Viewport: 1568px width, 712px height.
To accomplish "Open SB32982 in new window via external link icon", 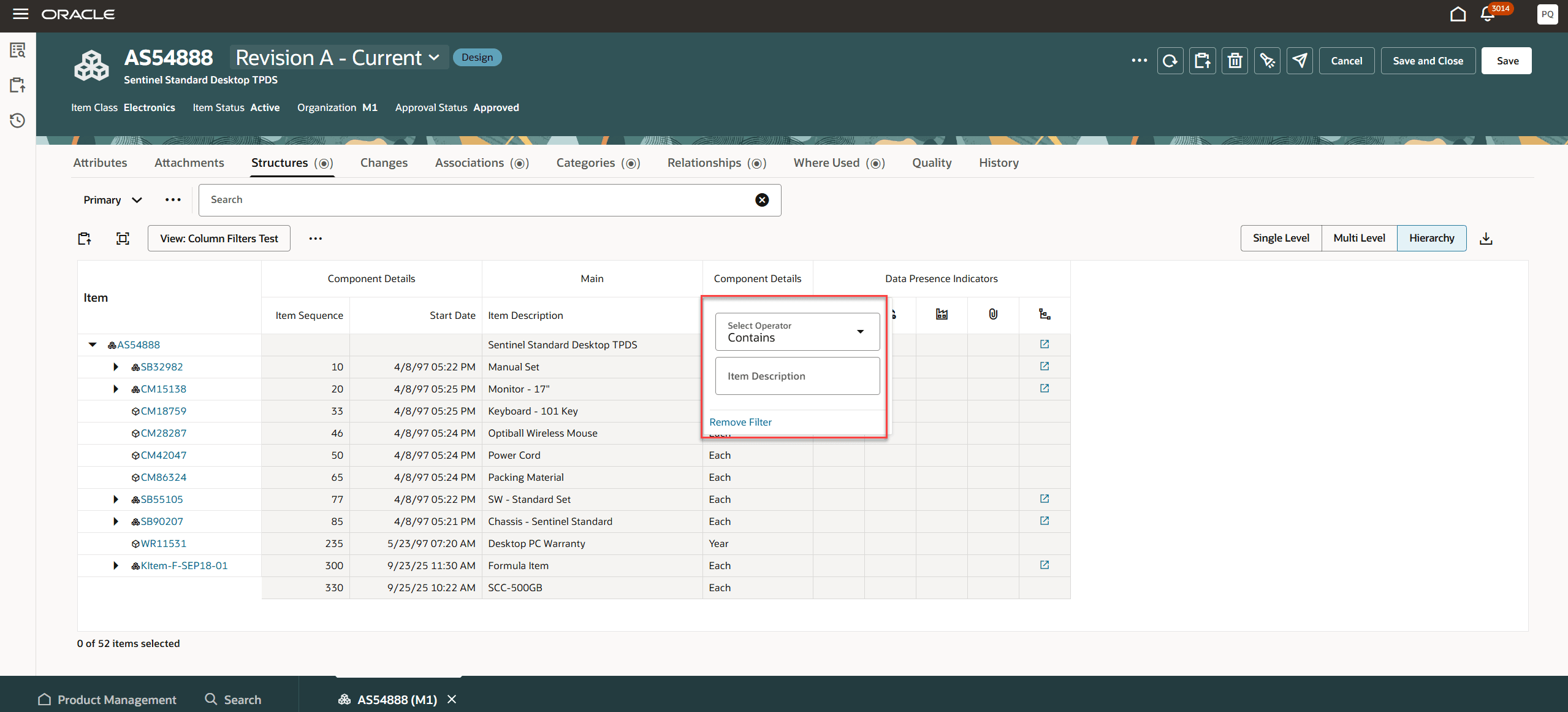I will click(1044, 366).
